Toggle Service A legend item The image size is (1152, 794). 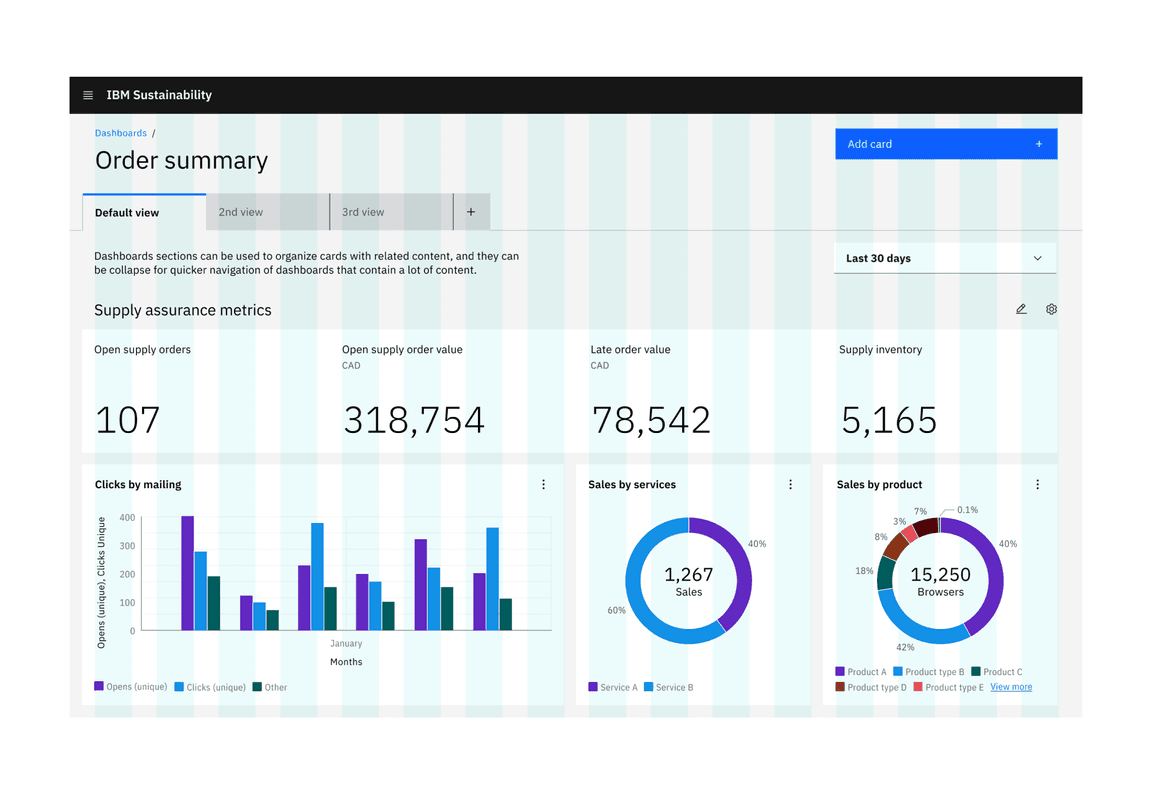[612, 687]
